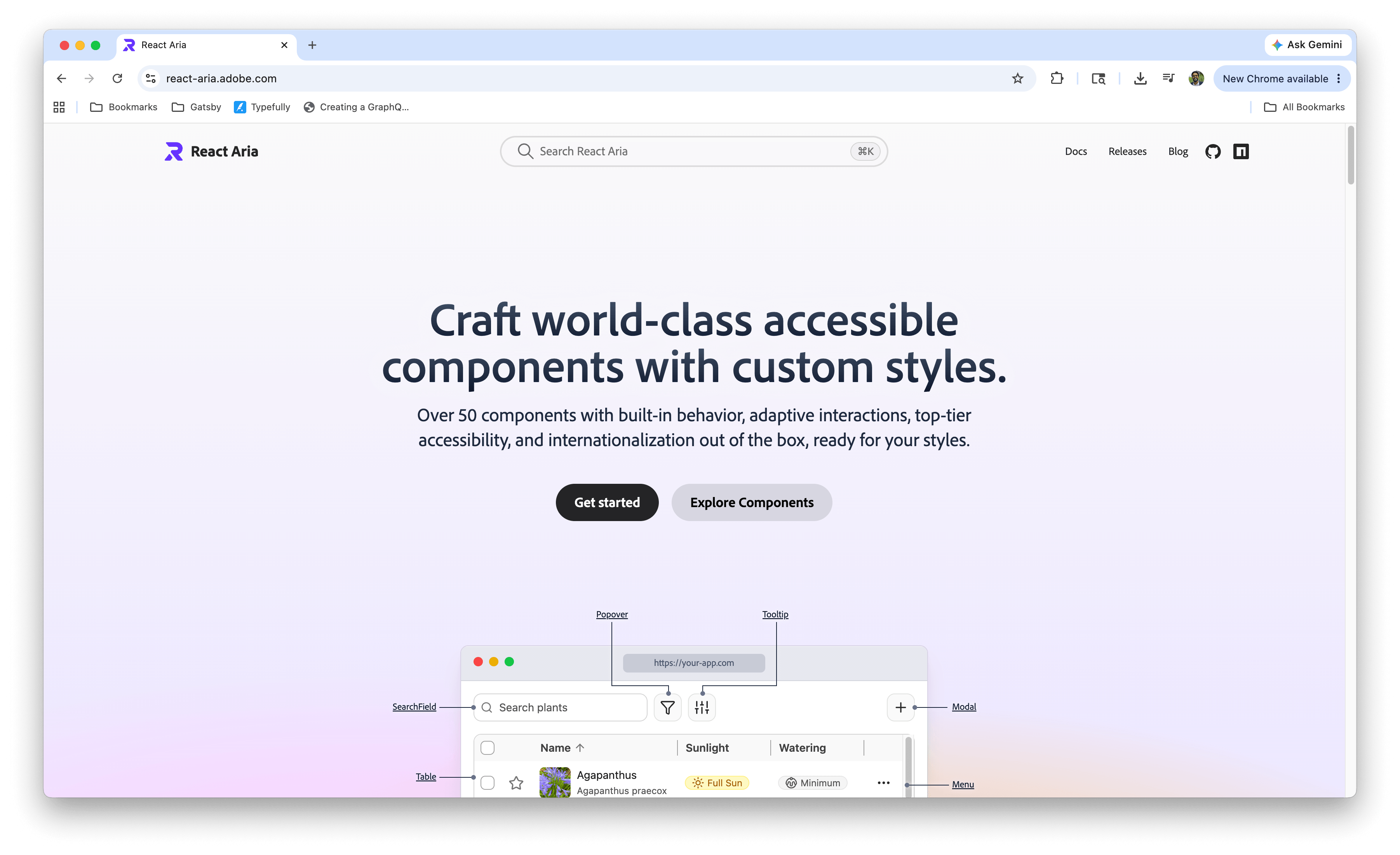The width and height of the screenshot is (1400, 855).
Task: Open Docs in the site navigation
Action: 1076,152
